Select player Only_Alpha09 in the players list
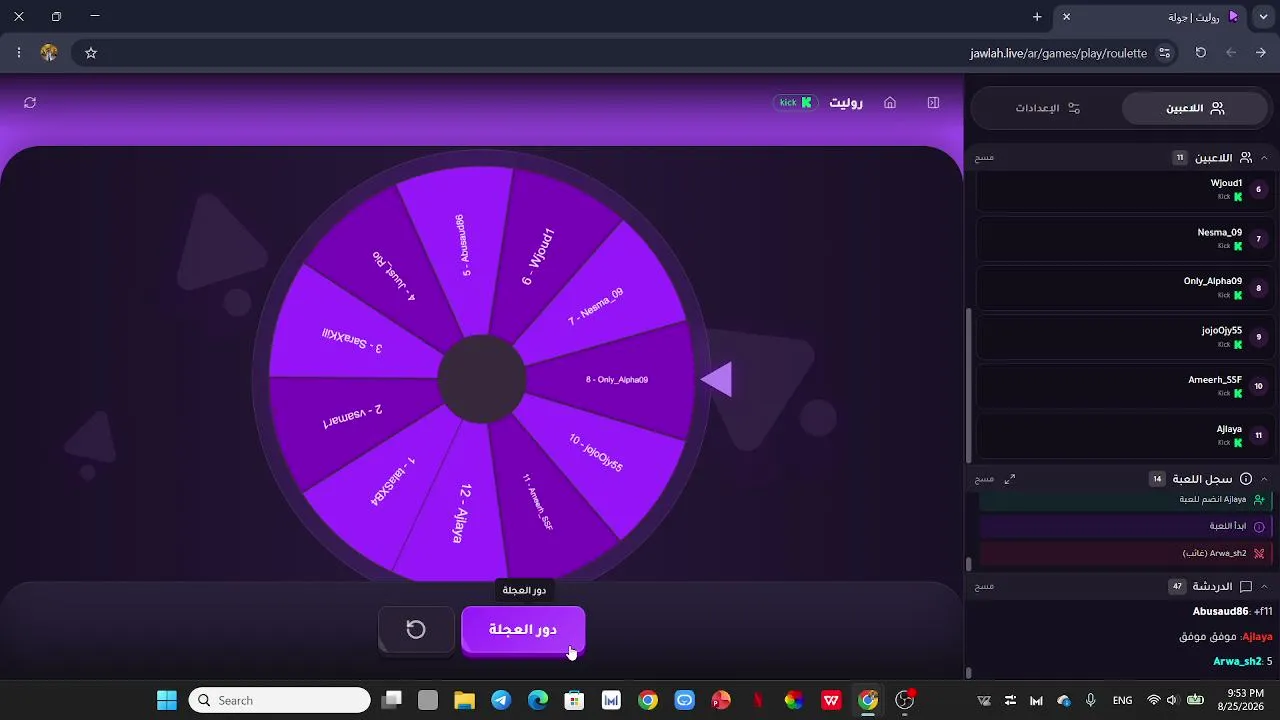 1124,288
